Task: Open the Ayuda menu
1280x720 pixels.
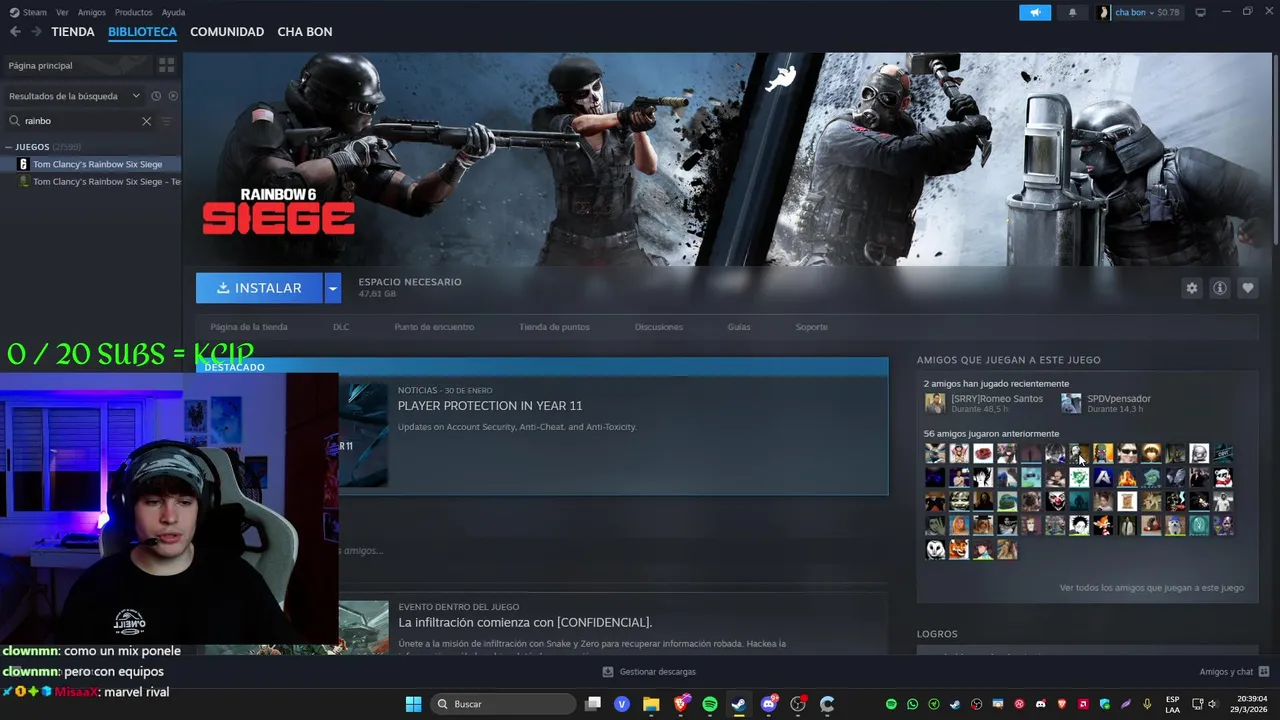Action: pyautogui.click(x=173, y=12)
